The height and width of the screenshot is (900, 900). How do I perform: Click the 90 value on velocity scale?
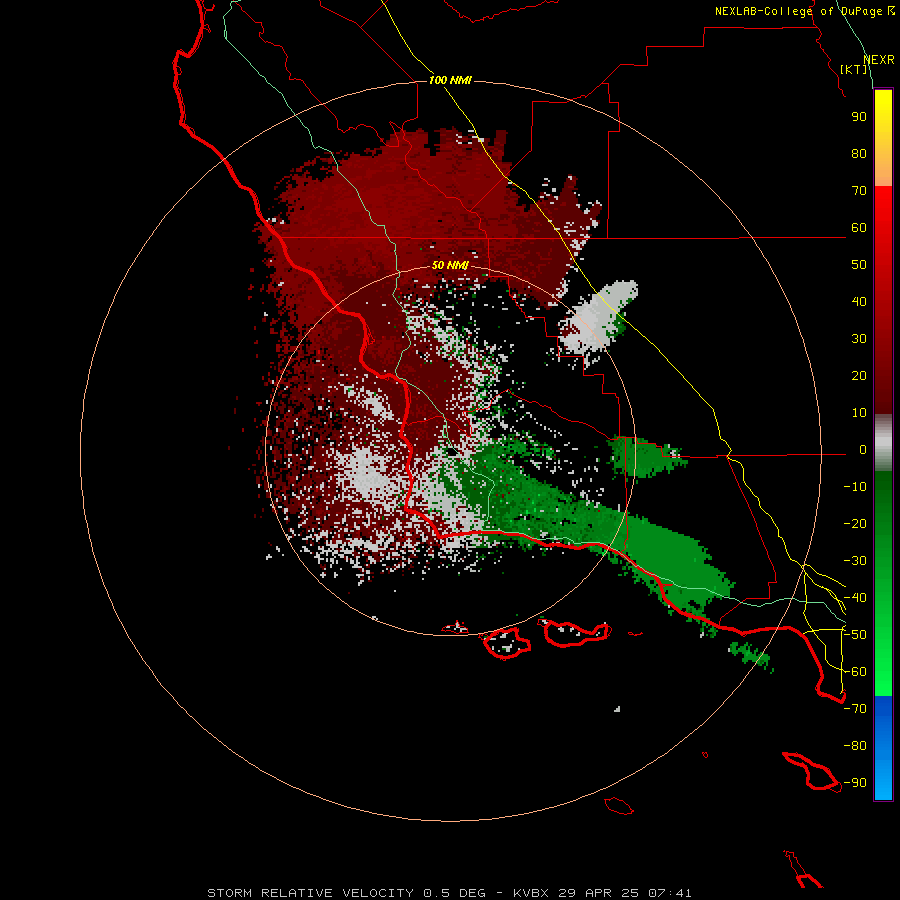point(859,117)
